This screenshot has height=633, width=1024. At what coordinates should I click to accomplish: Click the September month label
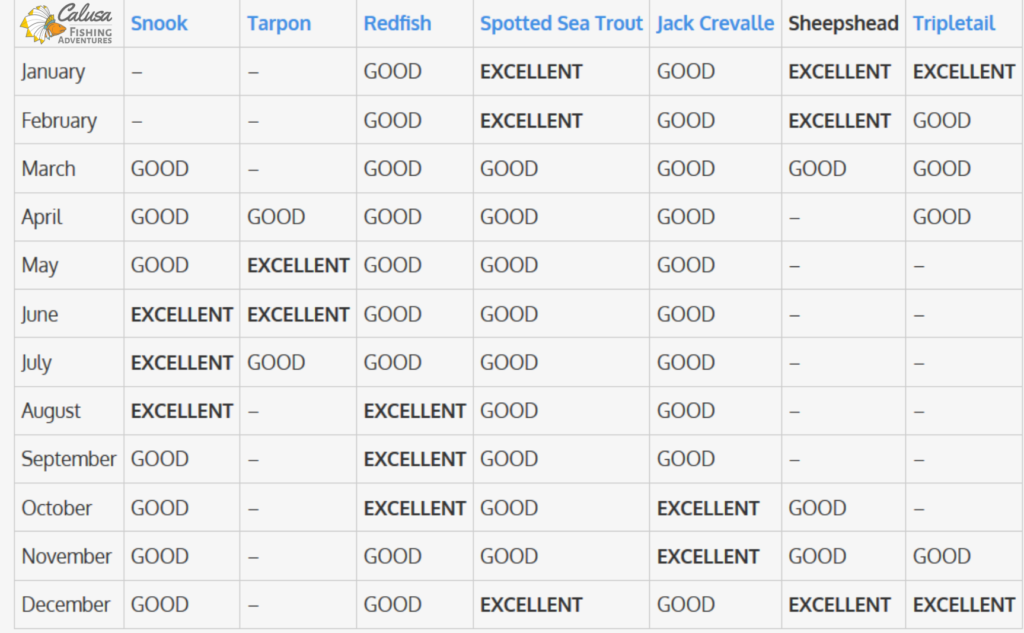click(69, 460)
